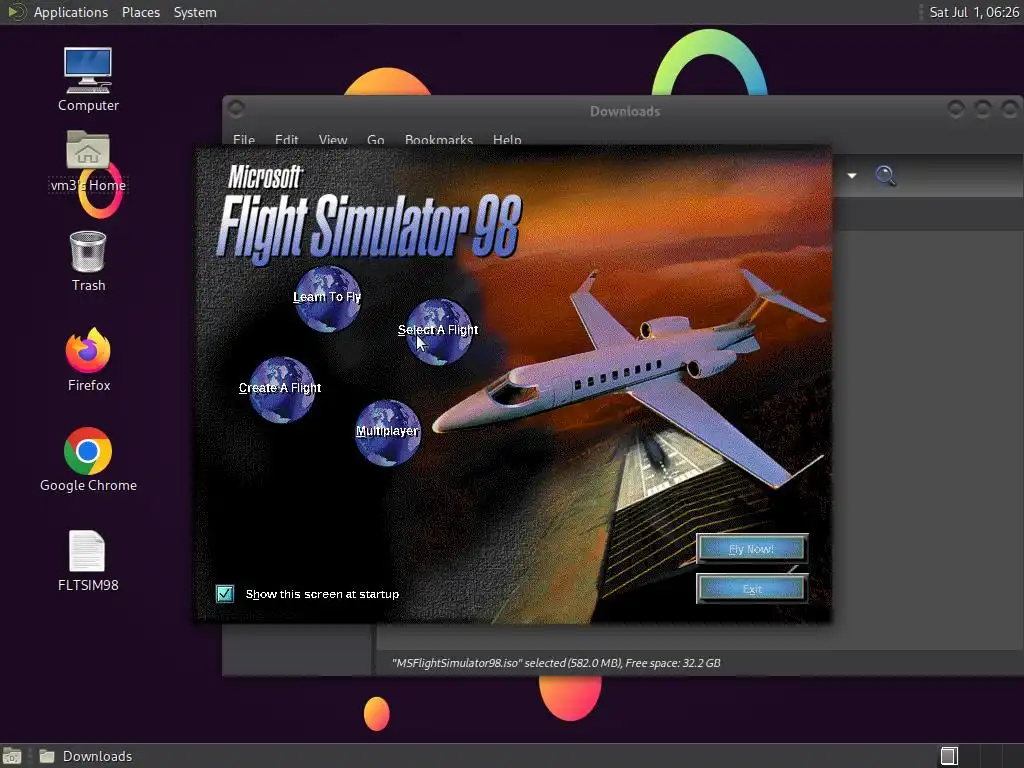
Task: Open the Trash desktop icon
Action: click(x=88, y=261)
